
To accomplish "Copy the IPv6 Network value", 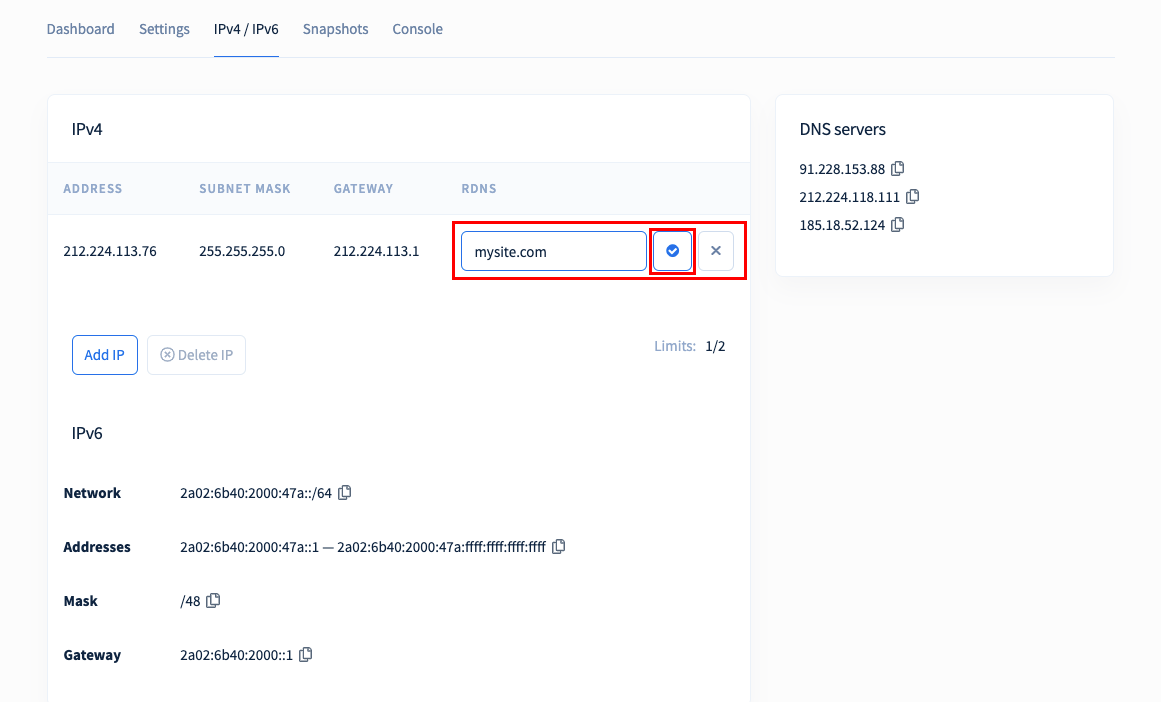I will [x=344, y=492].
